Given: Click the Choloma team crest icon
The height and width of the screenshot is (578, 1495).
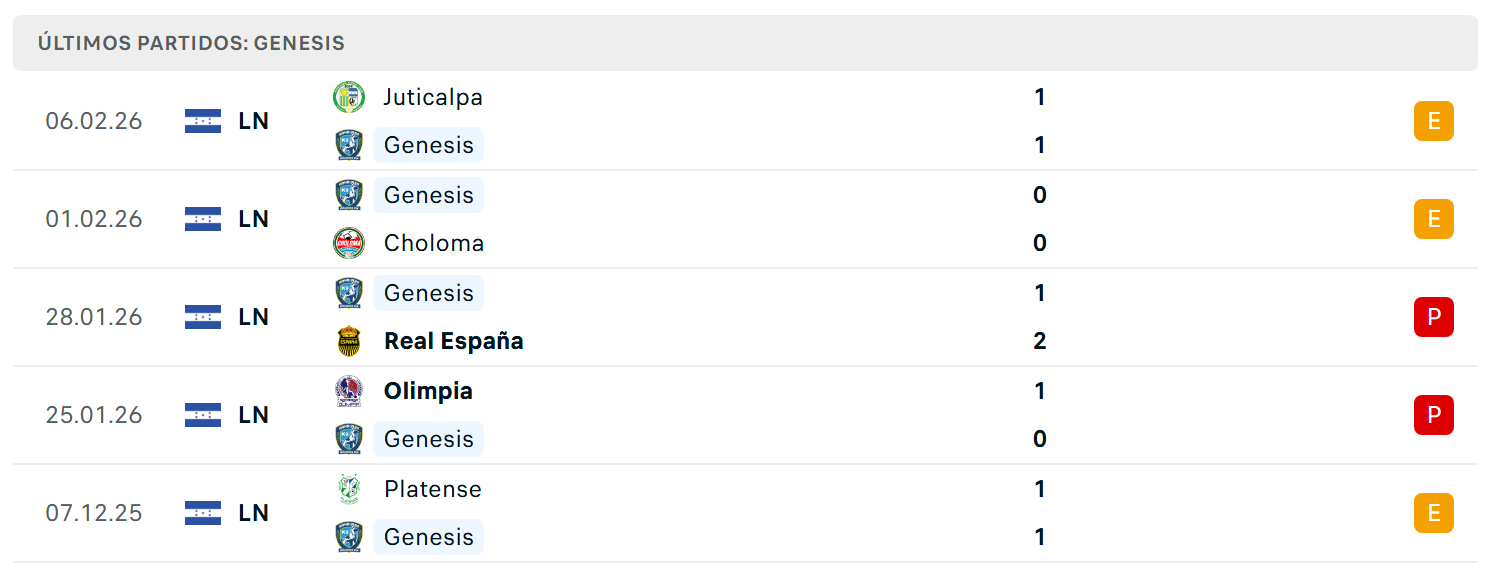Looking at the screenshot, I should (348, 243).
